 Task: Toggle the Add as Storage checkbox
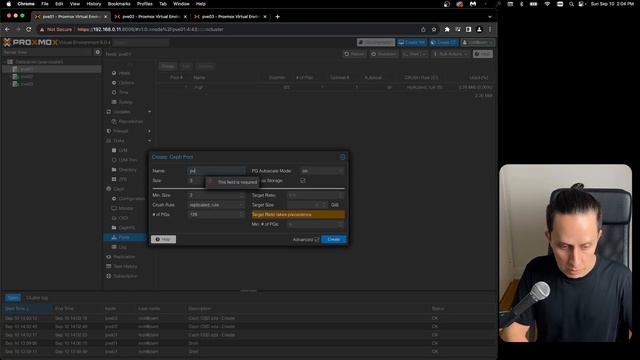[x=303, y=180]
